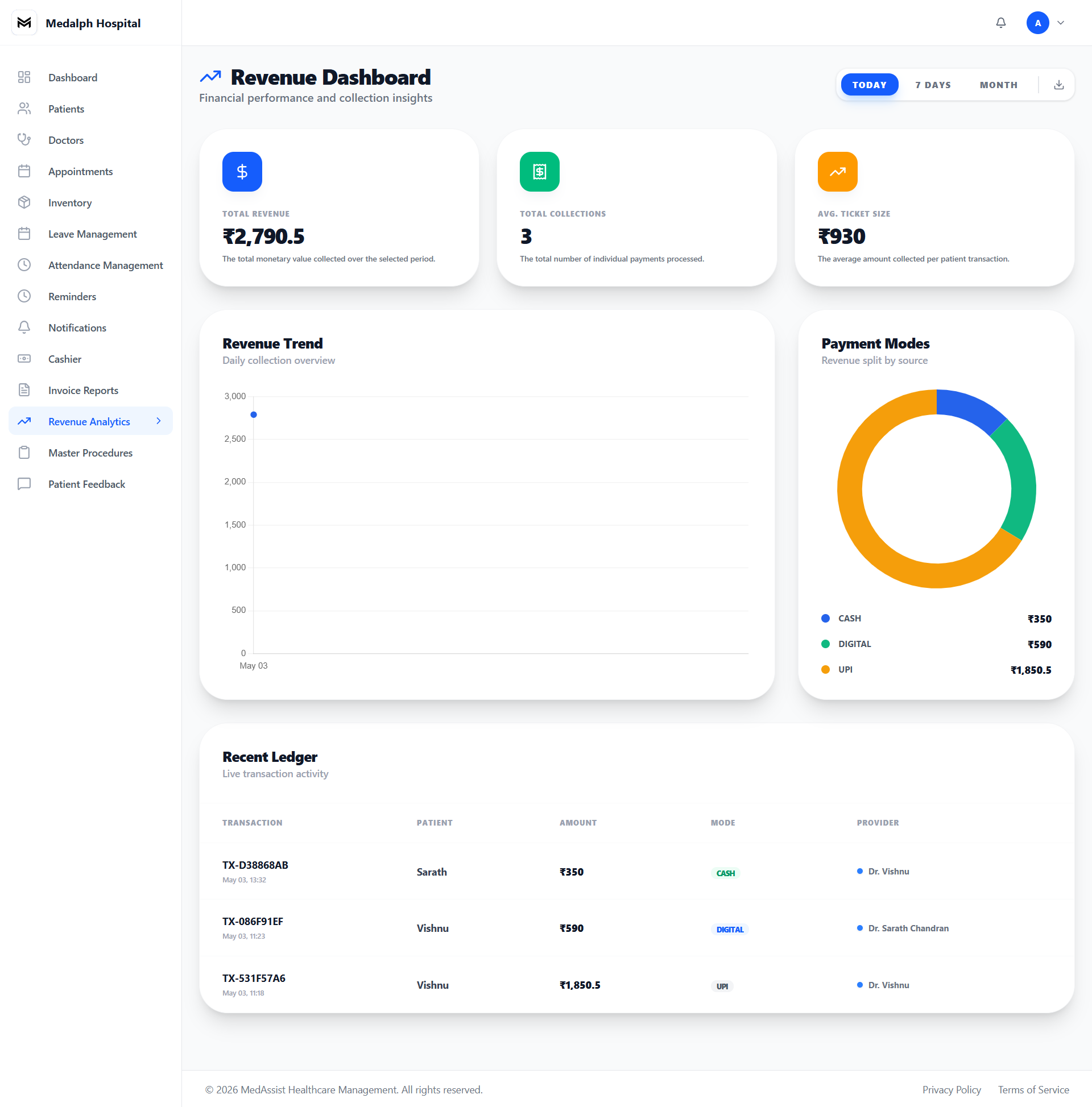Click the Medalph Hospital logo icon
This screenshot has width=1092, height=1107.
[x=24, y=23]
